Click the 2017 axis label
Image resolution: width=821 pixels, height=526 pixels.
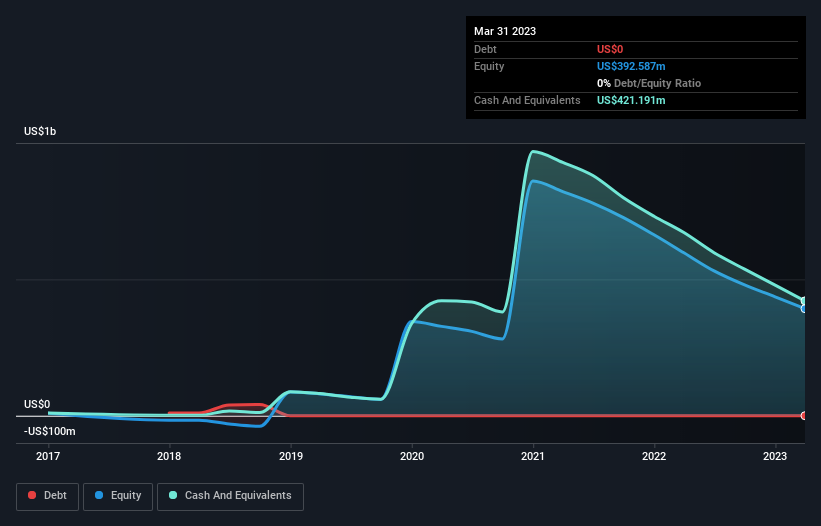tap(48, 456)
